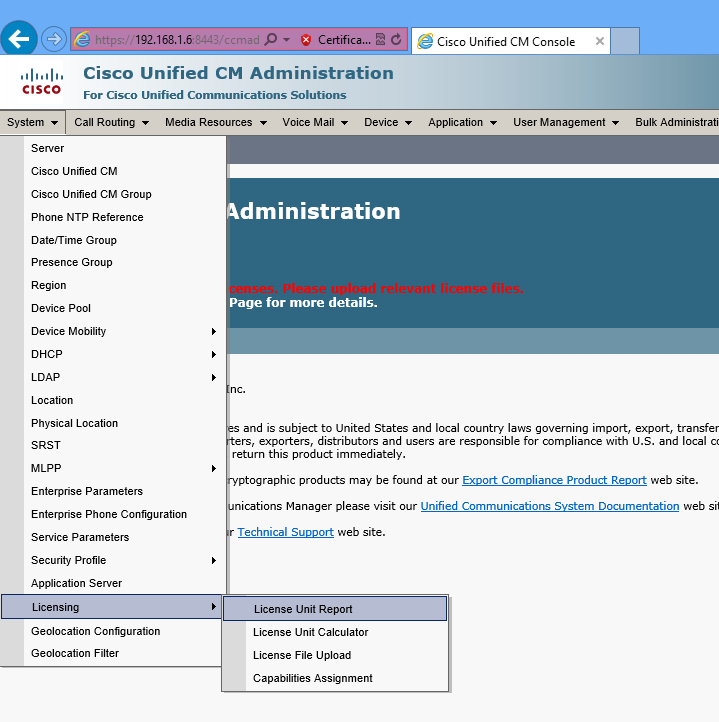Click the search magnifier in address bar
The height and width of the screenshot is (722, 719).
[271, 40]
